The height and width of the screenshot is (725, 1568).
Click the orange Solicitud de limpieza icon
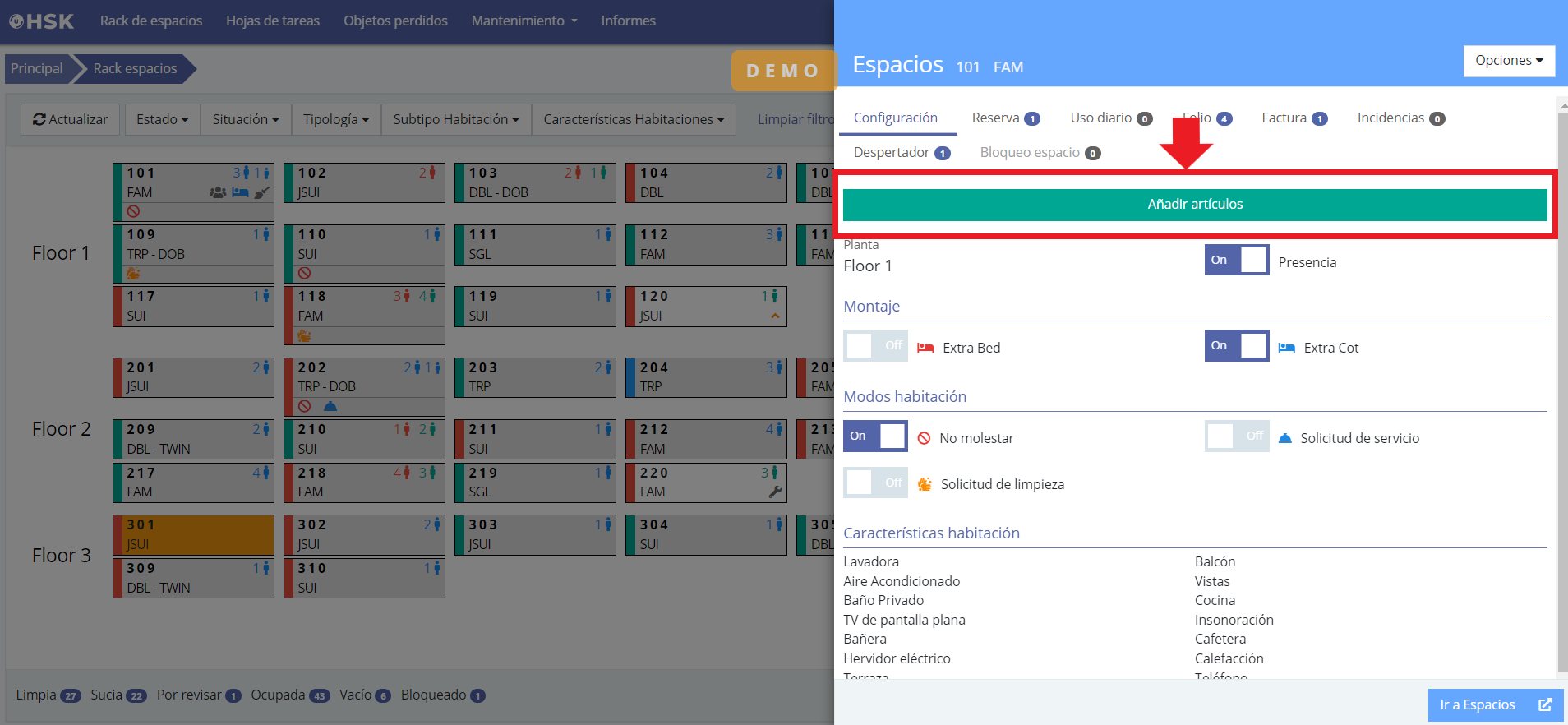pyautogui.click(x=925, y=484)
